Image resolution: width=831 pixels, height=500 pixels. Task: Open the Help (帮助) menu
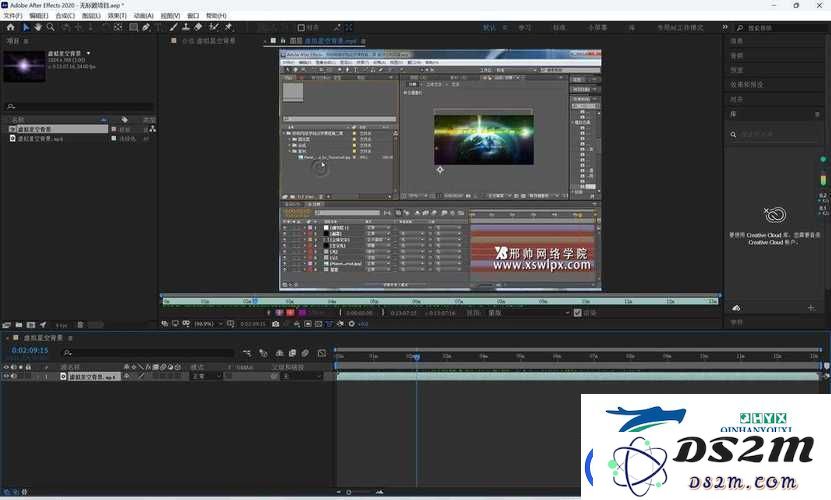click(216, 16)
